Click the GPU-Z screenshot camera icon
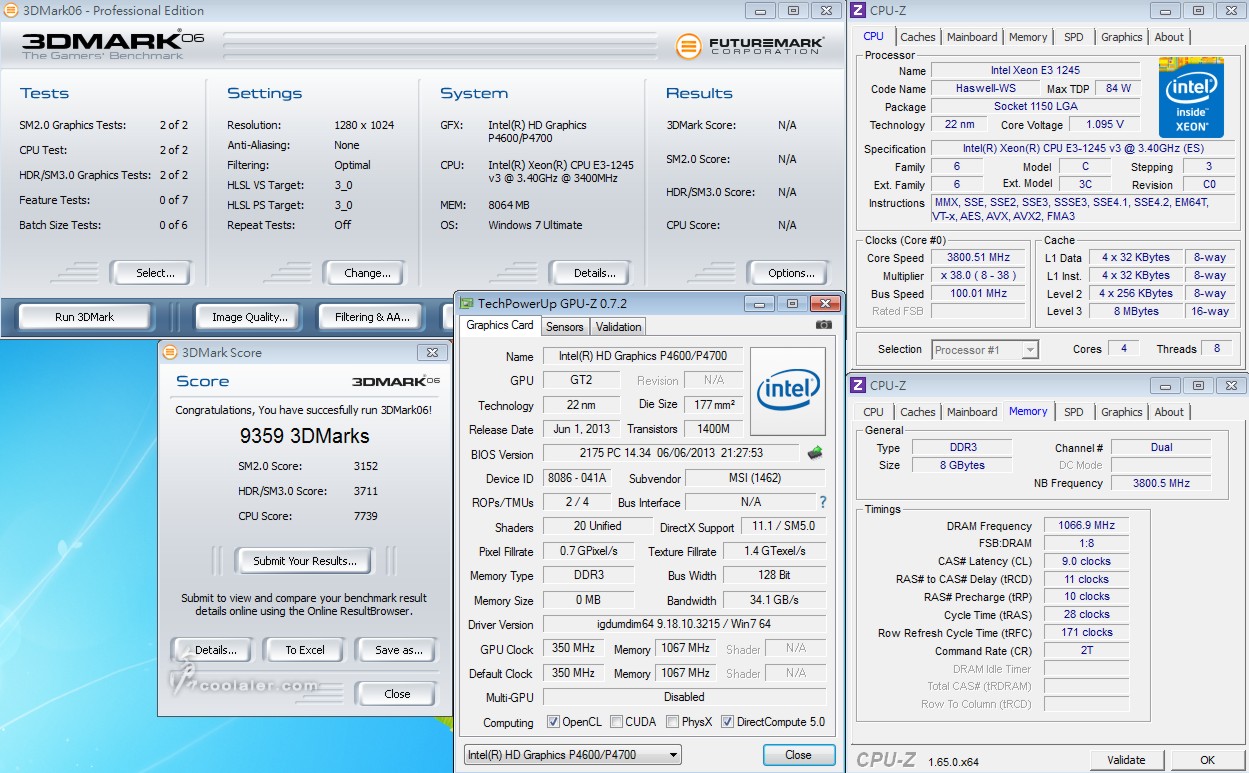 click(x=823, y=325)
